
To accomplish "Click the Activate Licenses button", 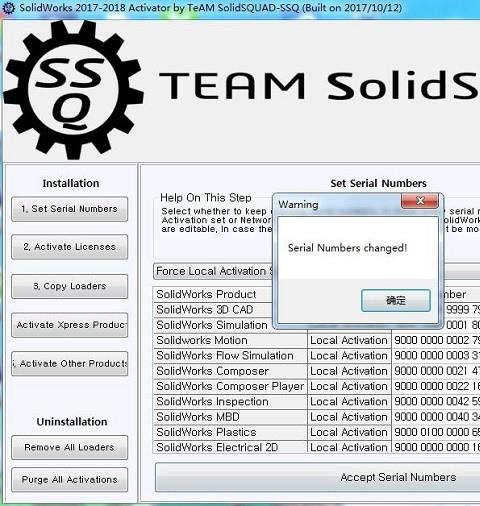I will pyautogui.click(x=69, y=247).
